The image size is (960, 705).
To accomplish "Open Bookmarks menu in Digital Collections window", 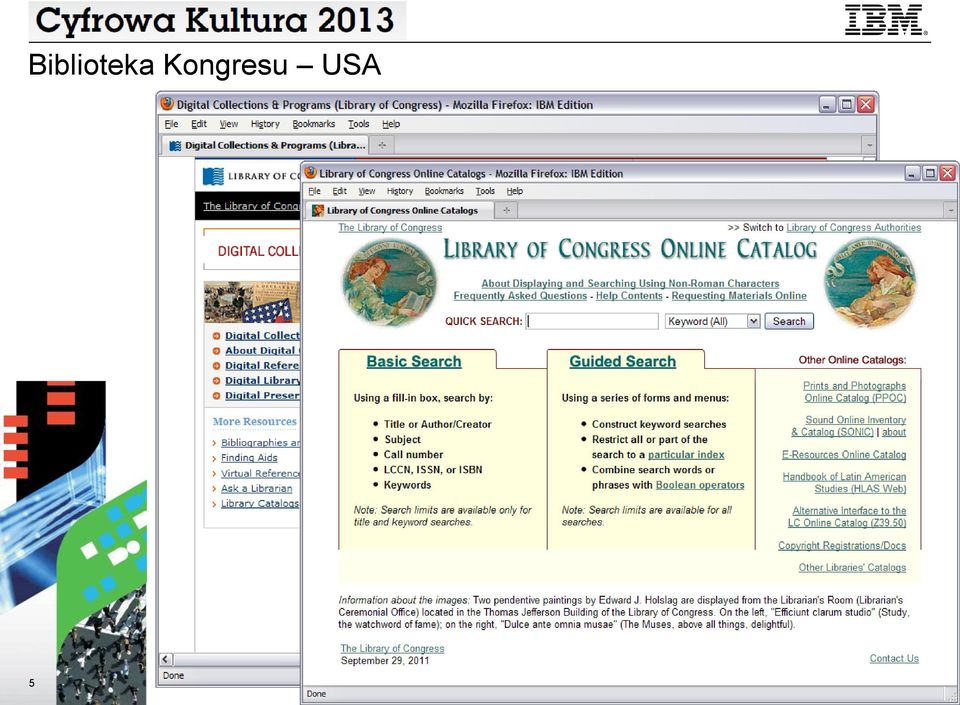I will [313, 124].
